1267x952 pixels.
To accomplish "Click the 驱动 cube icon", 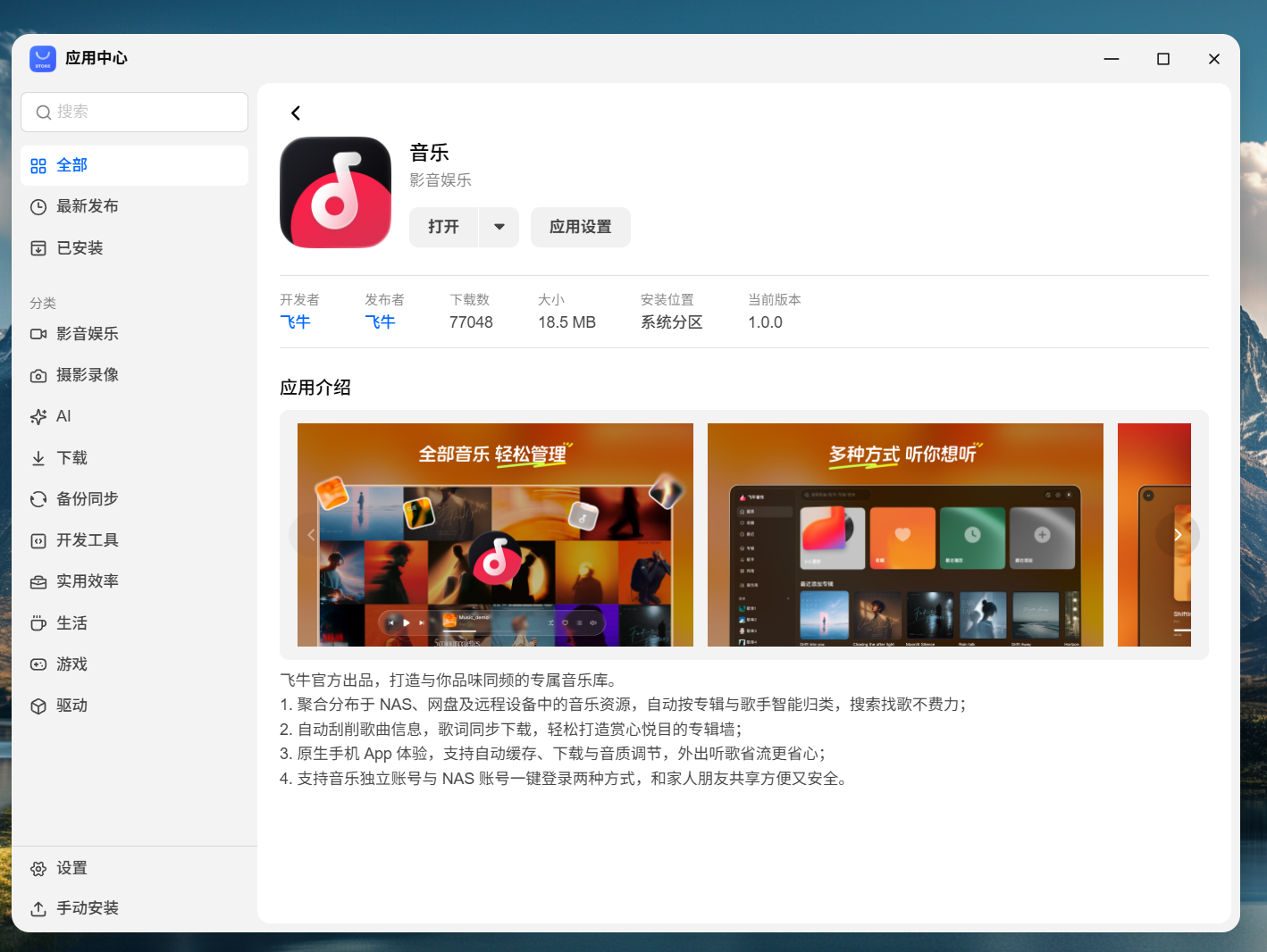I will pyautogui.click(x=38, y=706).
